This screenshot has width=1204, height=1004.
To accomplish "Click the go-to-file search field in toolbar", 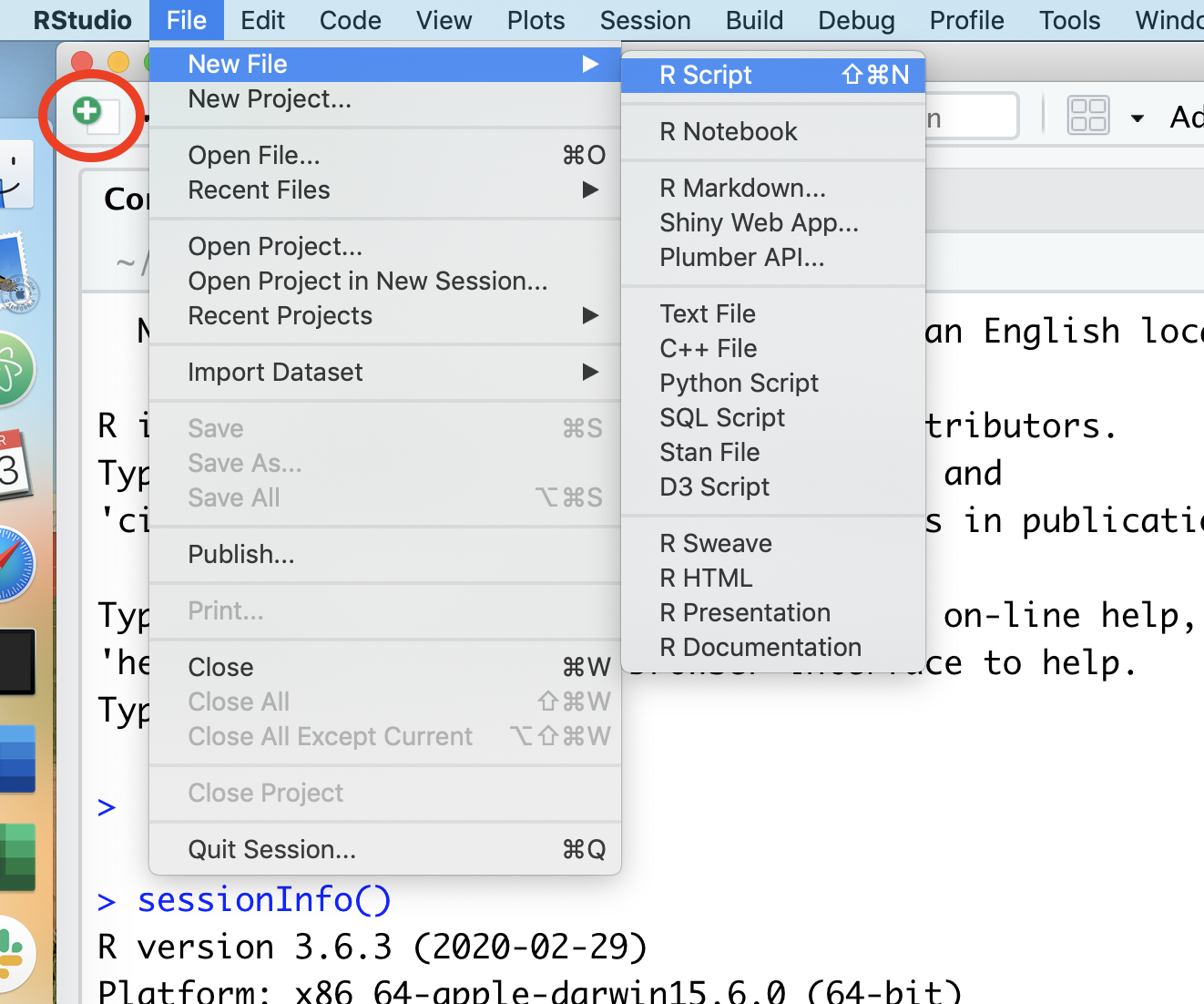I will (969, 118).
